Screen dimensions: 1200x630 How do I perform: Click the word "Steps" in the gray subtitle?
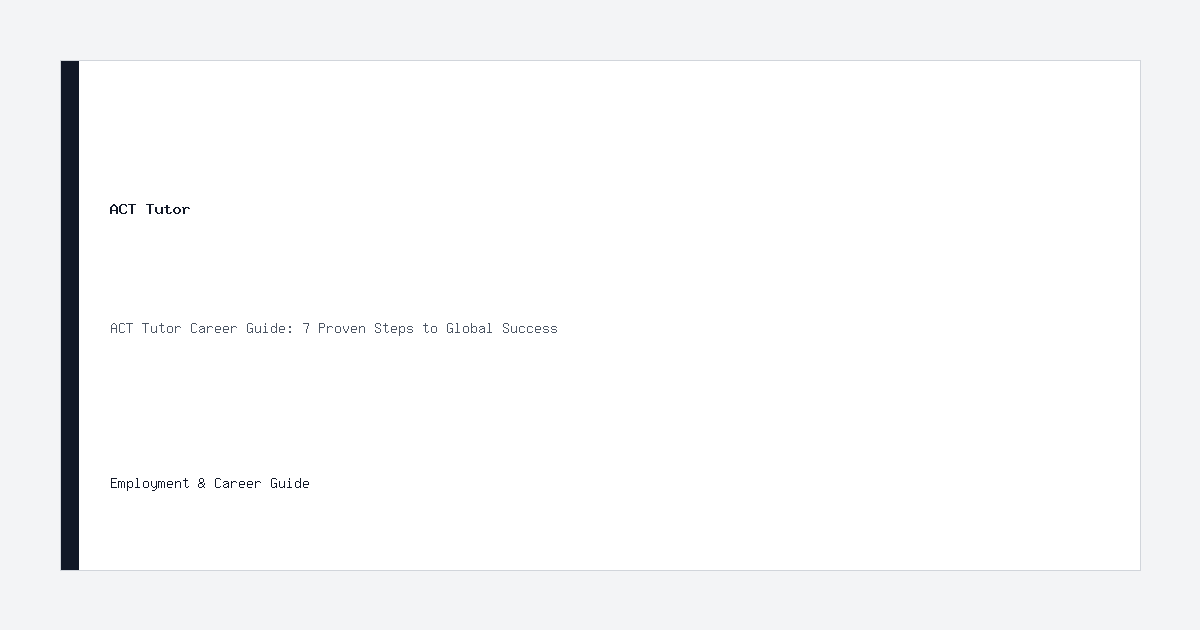[x=394, y=328]
